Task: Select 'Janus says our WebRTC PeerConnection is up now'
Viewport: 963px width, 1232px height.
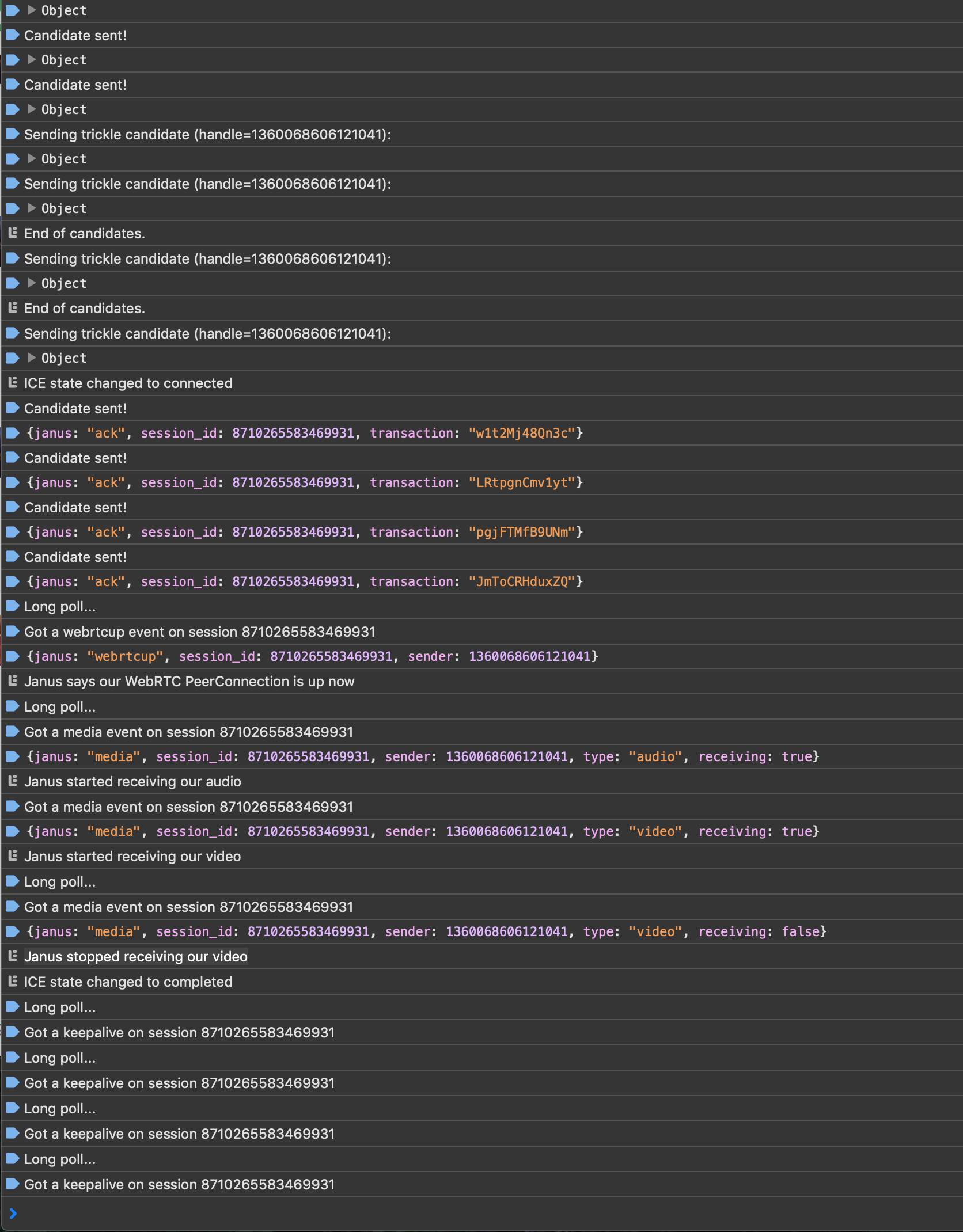Action: tap(189, 682)
